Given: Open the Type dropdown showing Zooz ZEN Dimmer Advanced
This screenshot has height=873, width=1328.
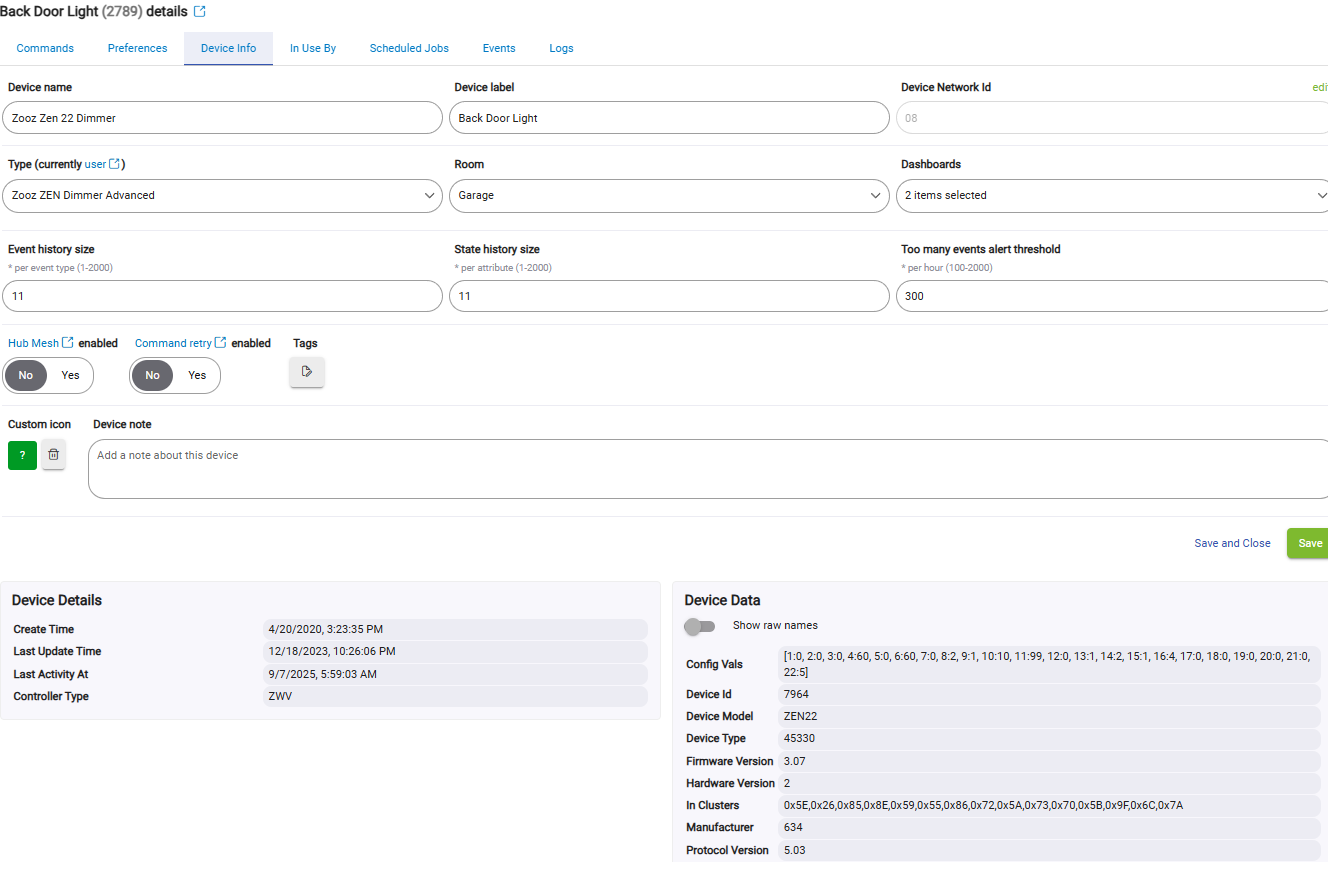Looking at the screenshot, I should pos(222,196).
